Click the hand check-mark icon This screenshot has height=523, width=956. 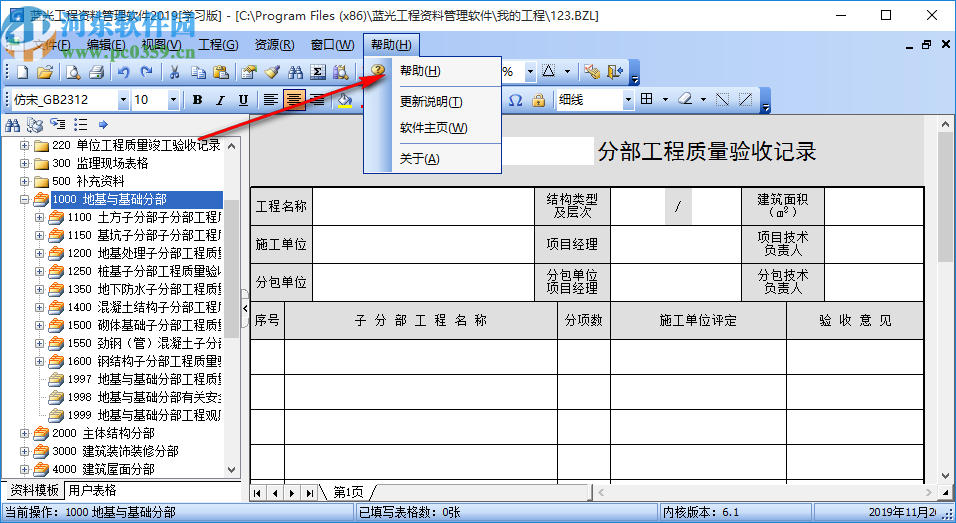coord(591,72)
